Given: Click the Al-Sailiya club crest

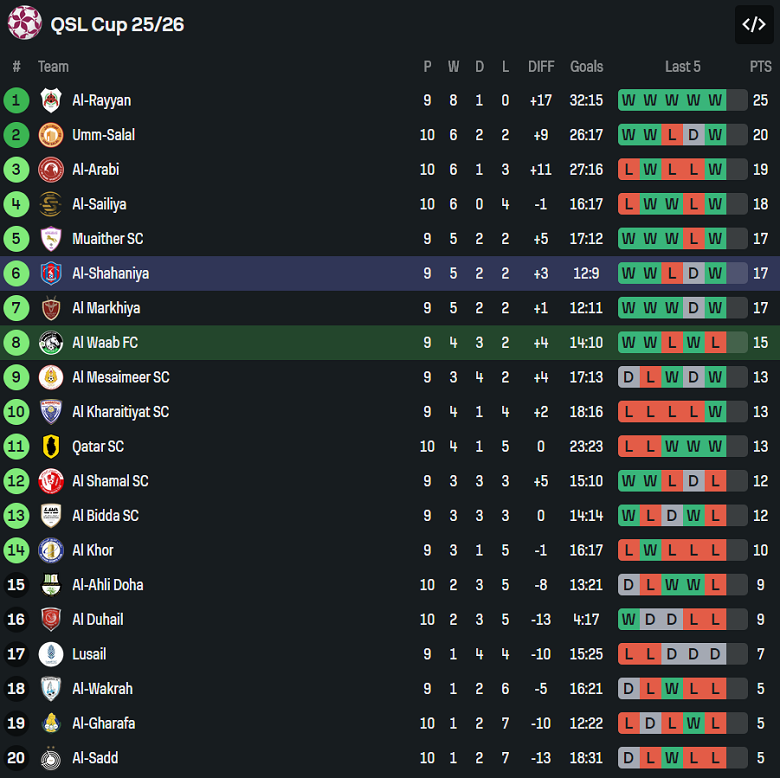Looking at the screenshot, I should coord(51,204).
